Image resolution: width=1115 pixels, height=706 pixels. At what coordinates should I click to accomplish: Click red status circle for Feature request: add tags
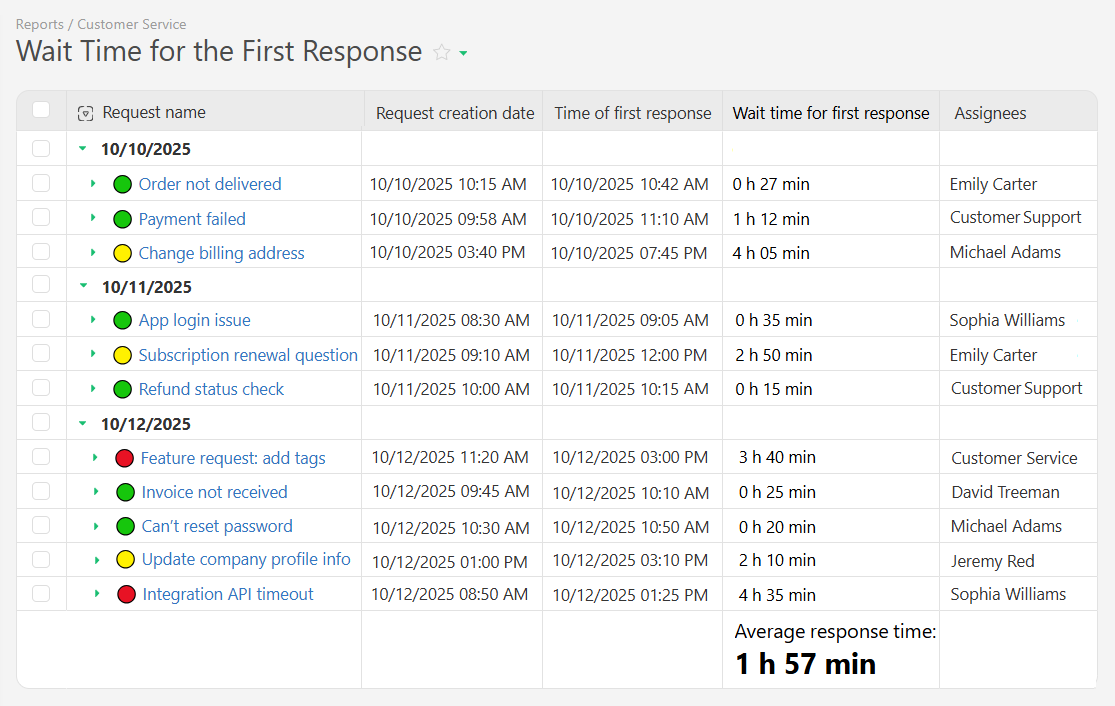tap(124, 458)
